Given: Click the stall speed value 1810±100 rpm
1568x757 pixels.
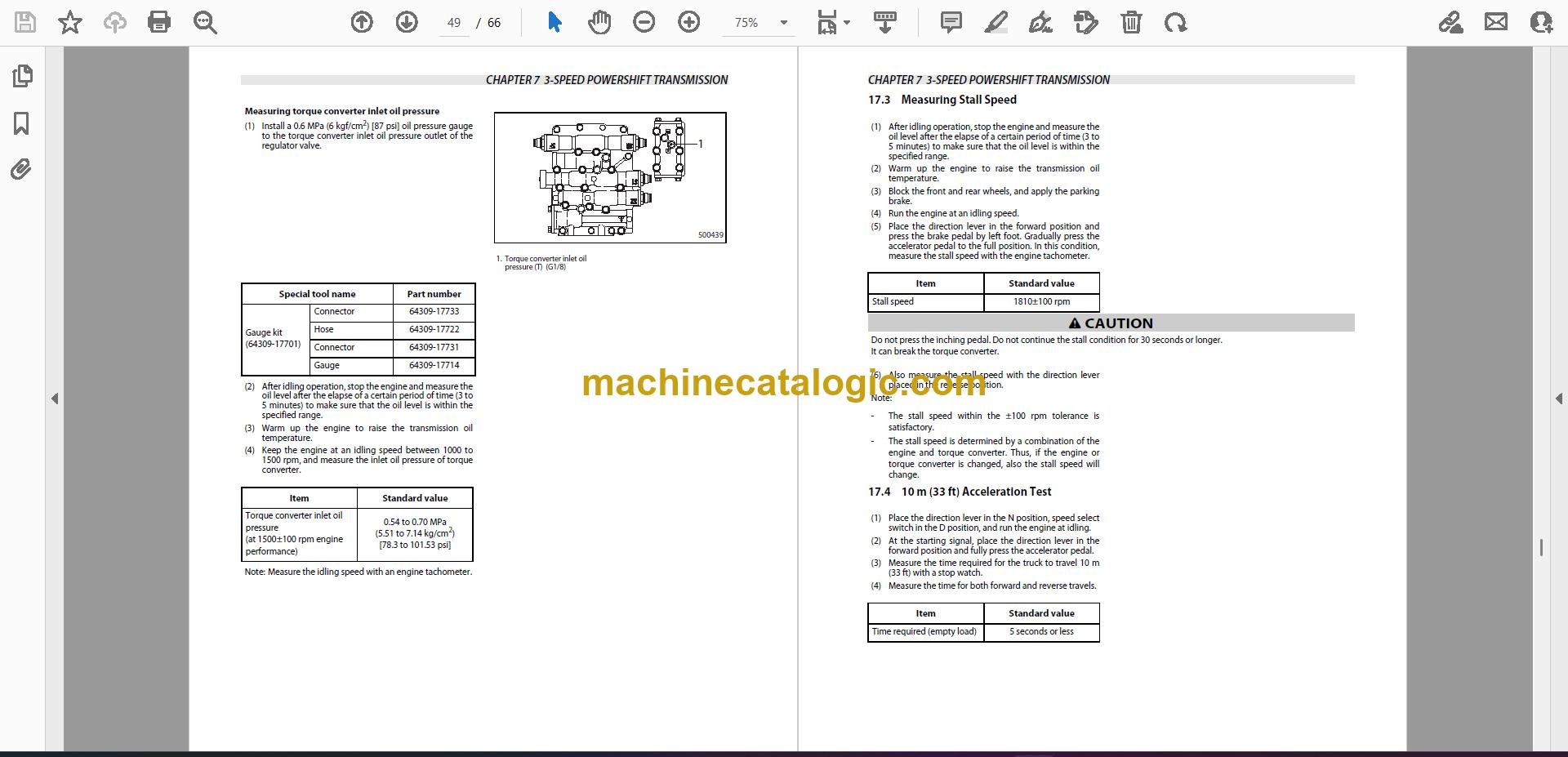Looking at the screenshot, I should click(1041, 302).
